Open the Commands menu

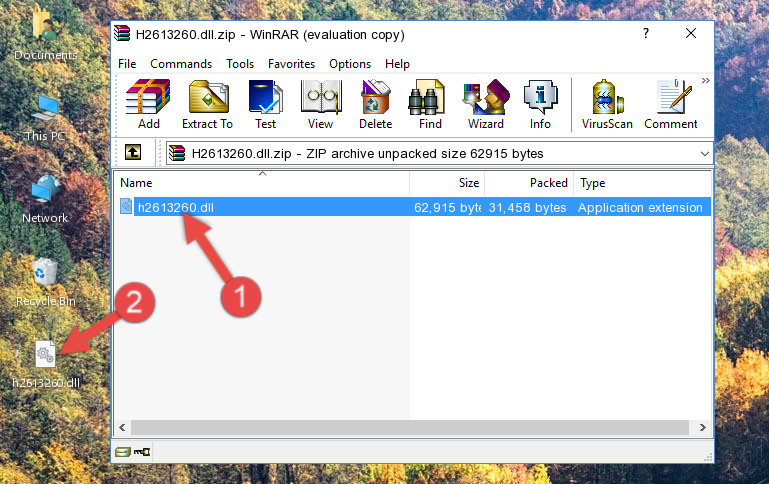(x=181, y=64)
